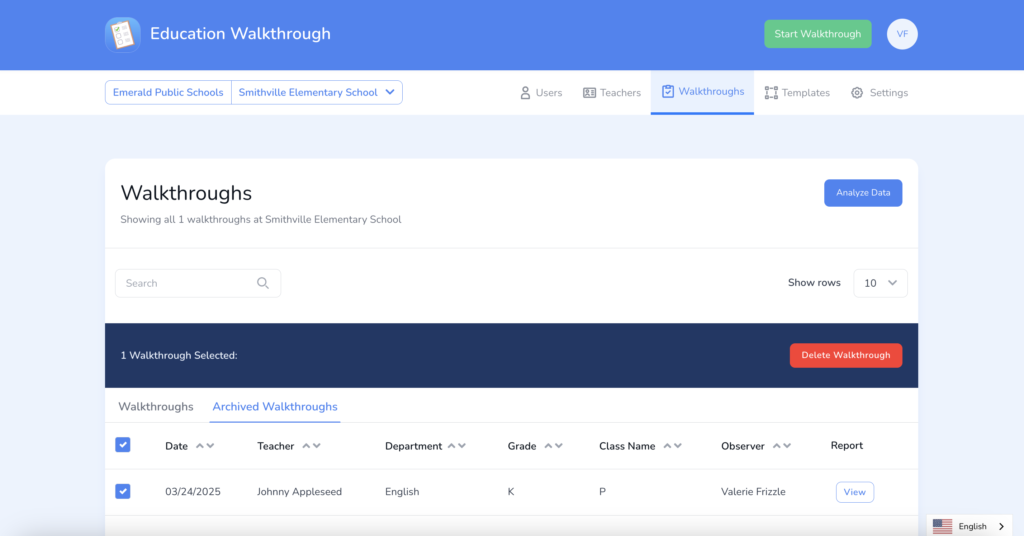The width and height of the screenshot is (1024, 536).
Task: Click the English department cell
Action: click(402, 492)
